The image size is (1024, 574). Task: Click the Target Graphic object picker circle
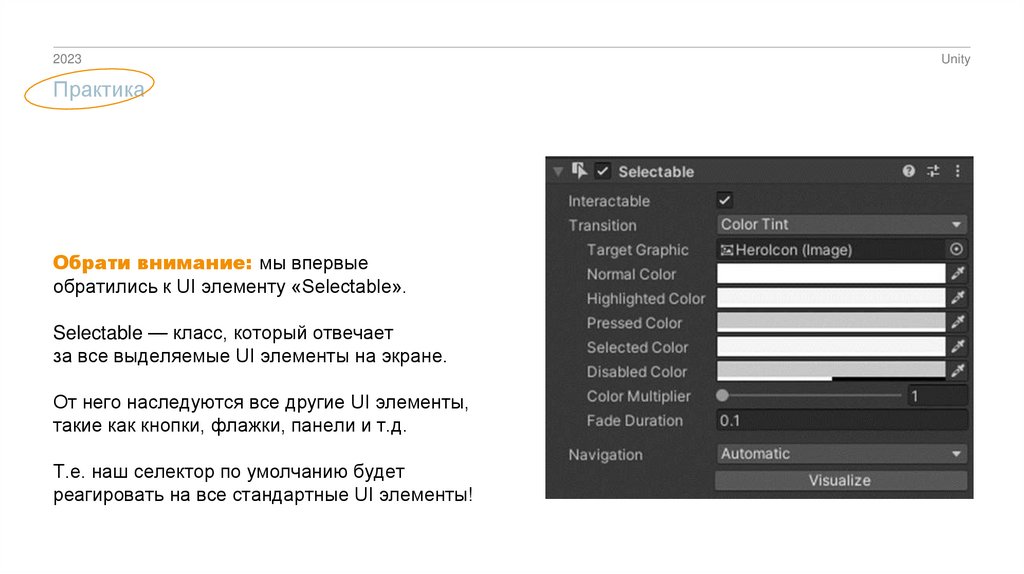click(x=957, y=250)
